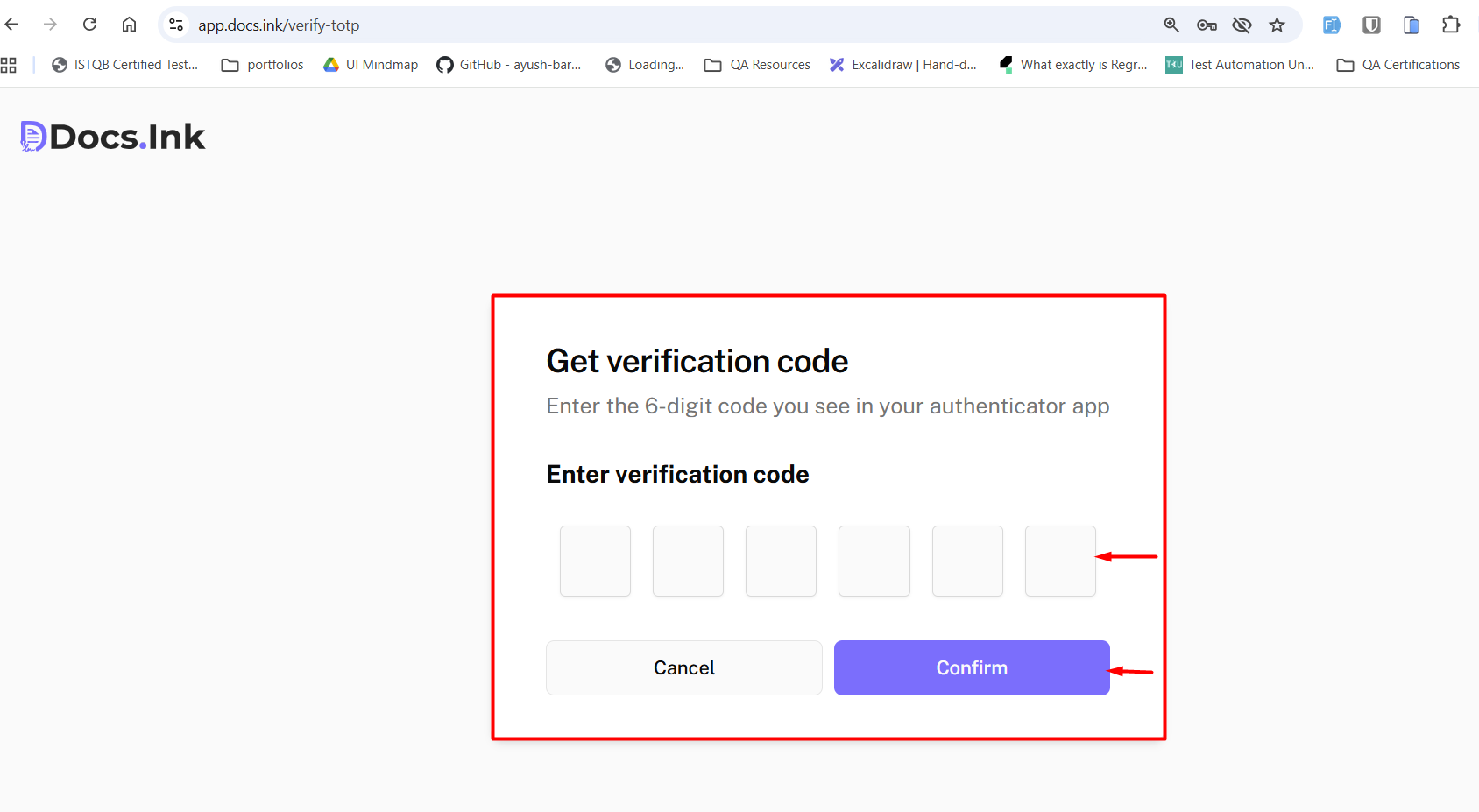Viewport: 1479px width, 812px height.
Task: Bookmark this page with the star
Action: tap(1277, 25)
